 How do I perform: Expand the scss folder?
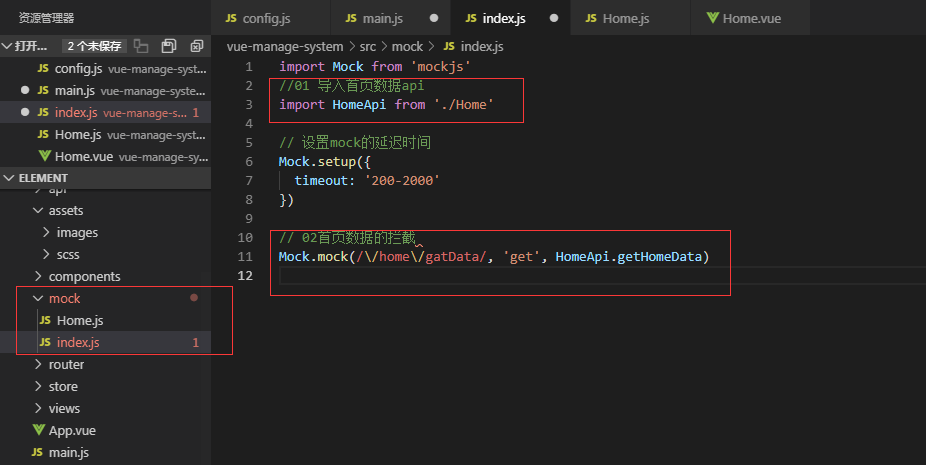46,254
